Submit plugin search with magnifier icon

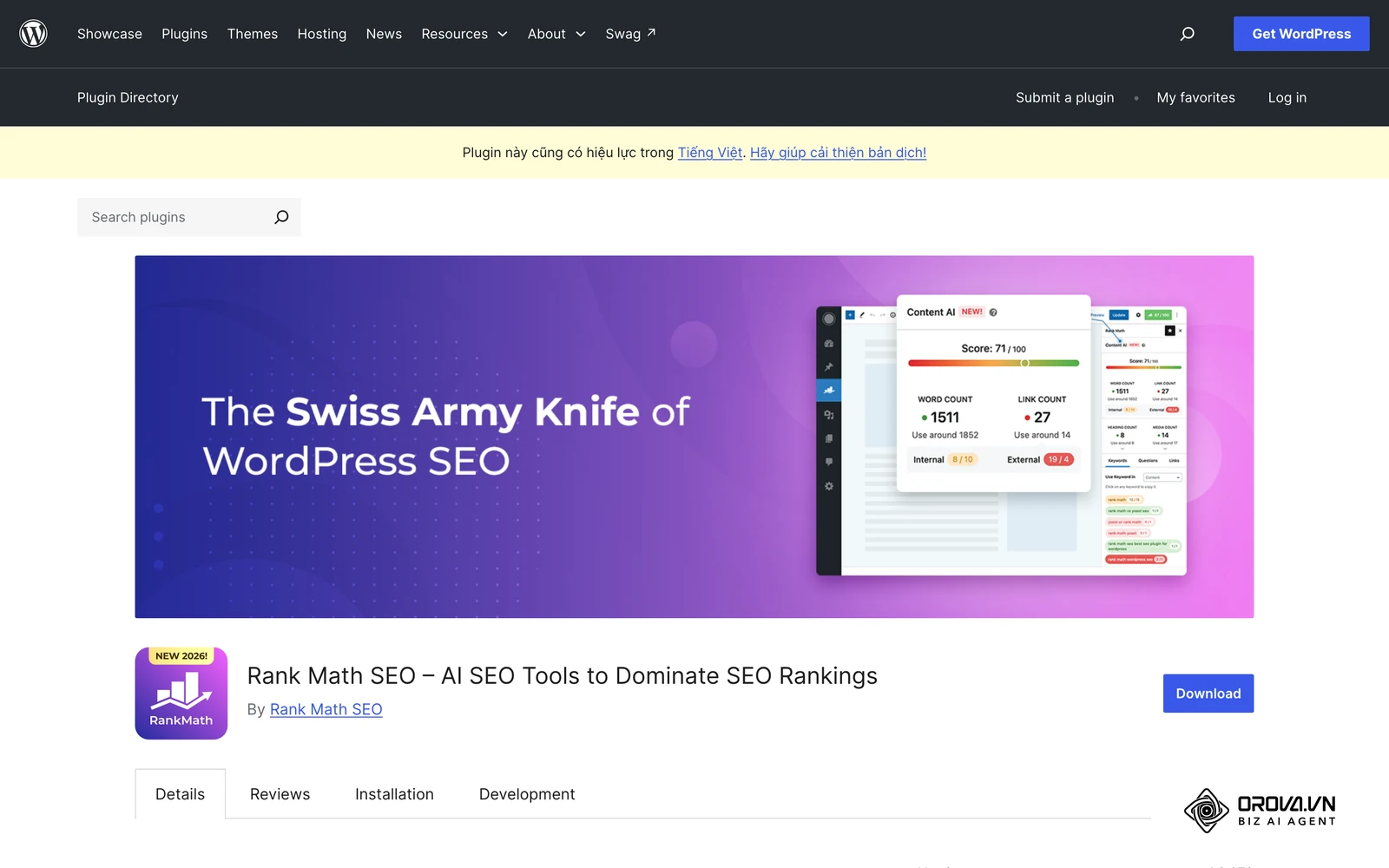[281, 217]
